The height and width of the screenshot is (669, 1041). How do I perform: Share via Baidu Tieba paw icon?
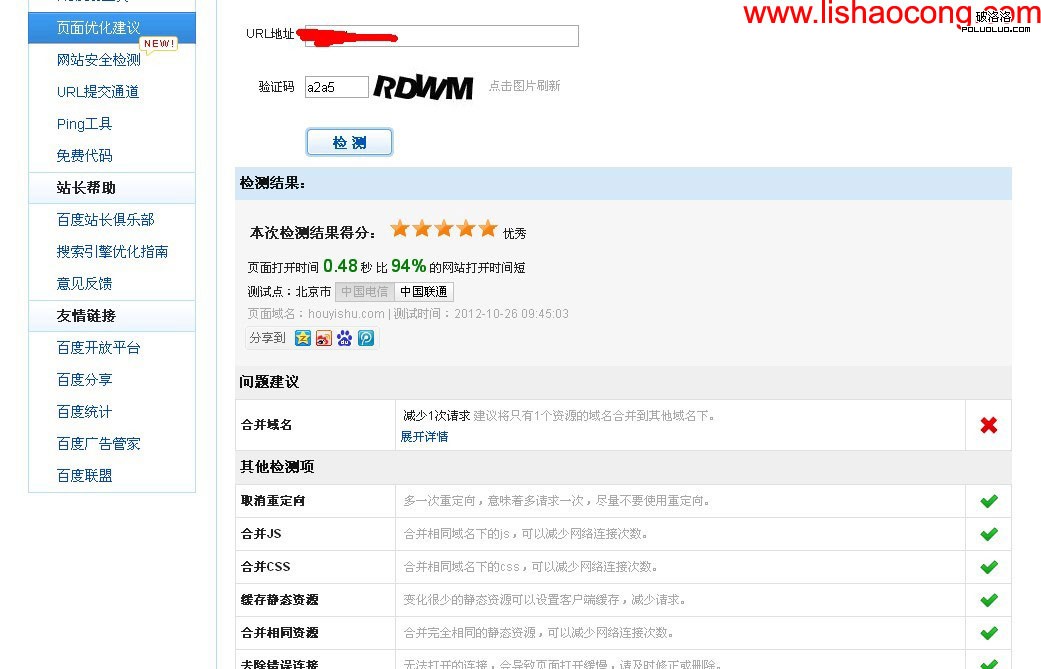click(345, 337)
